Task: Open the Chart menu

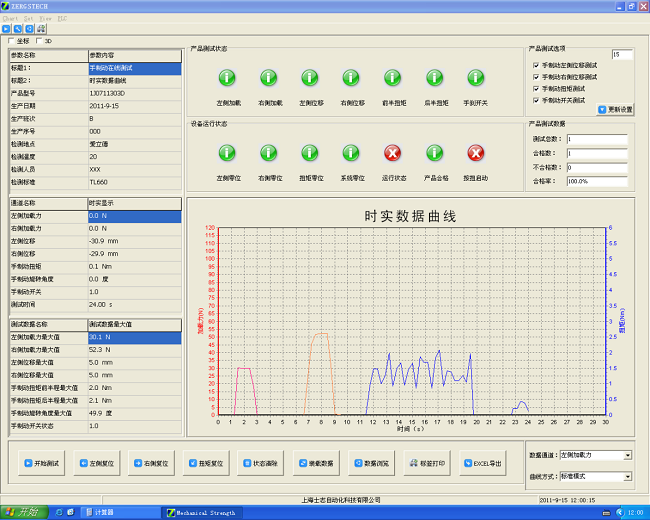Action: [x=10, y=19]
